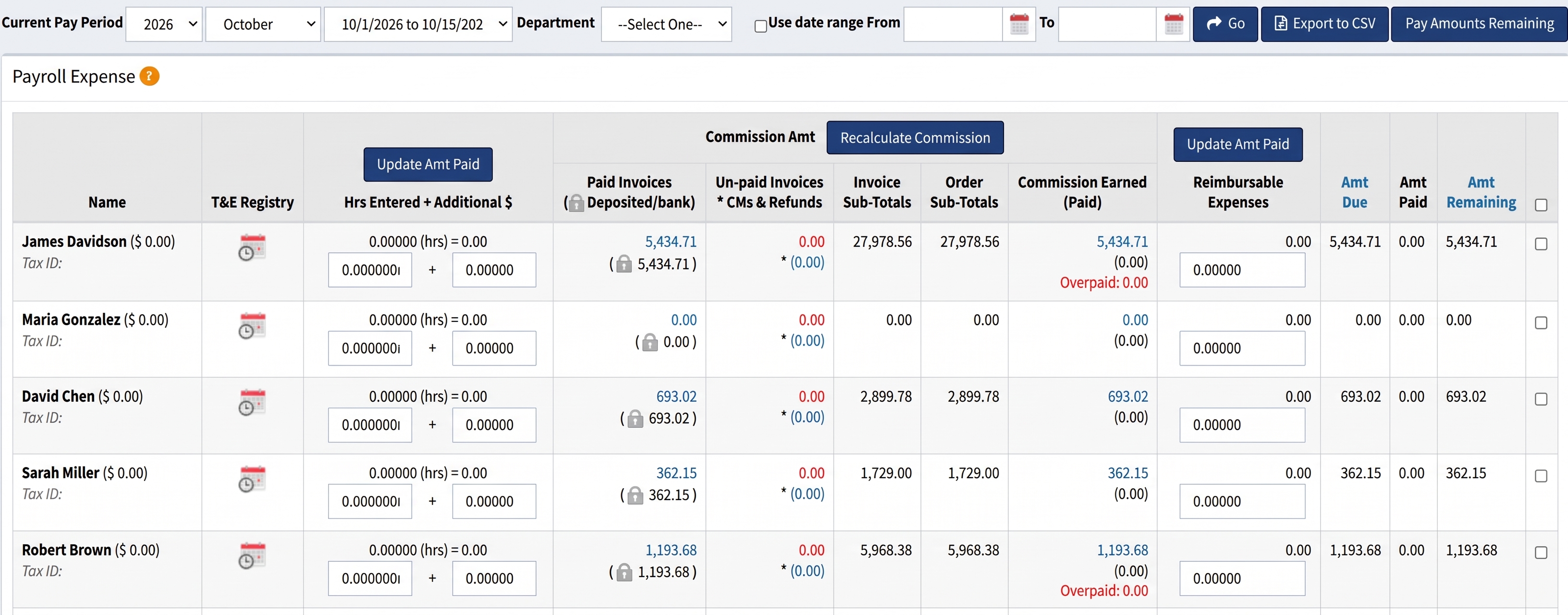Check the row checkbox for David Chen
The height and width of the screenshot is (615, 1568).
pos(1541,399)
